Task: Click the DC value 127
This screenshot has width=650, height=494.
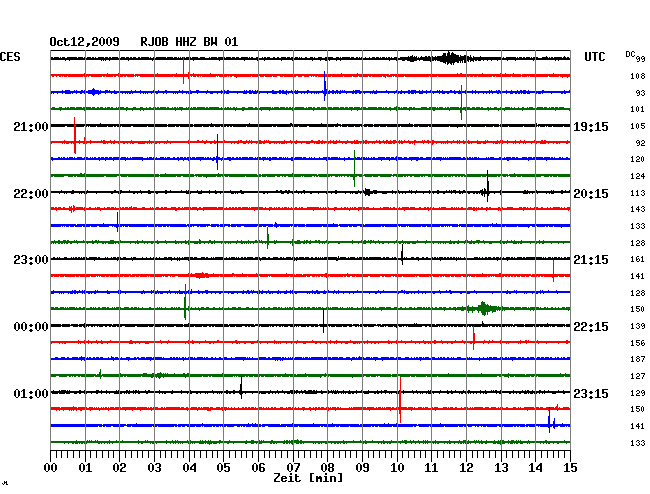Action: (638, 376)
